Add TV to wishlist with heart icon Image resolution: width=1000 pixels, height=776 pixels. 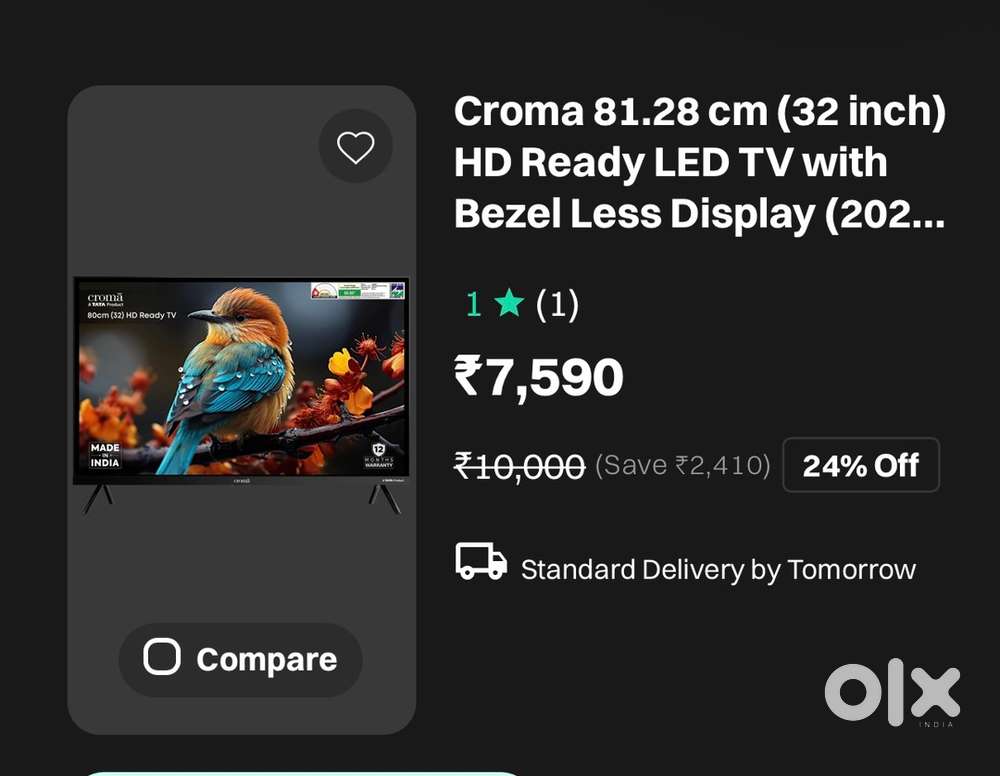pos(355,147)
